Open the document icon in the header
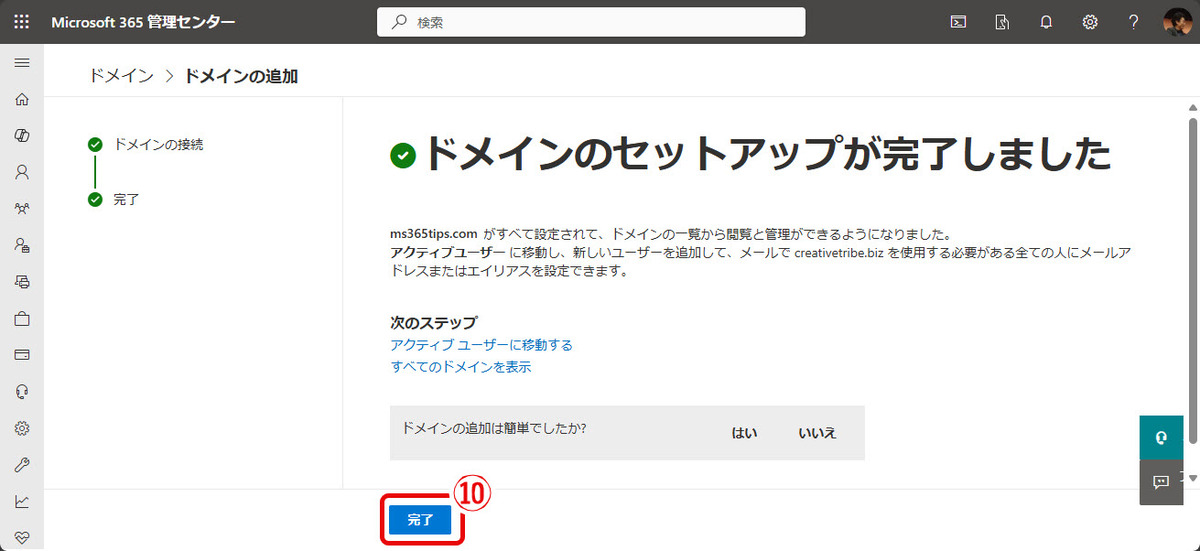The width and height of the screenshot is (1200, 551). (1002, 22)
